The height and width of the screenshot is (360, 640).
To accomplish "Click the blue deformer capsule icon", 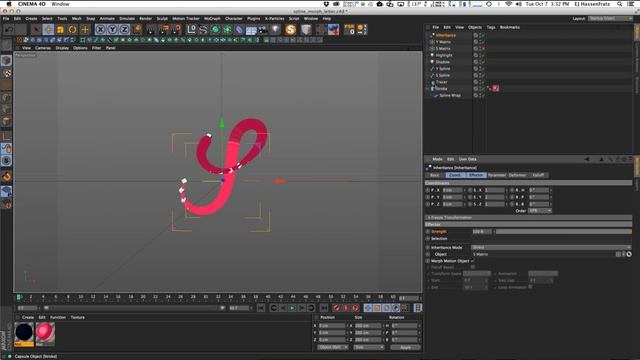I will click(x=239, y=29).
